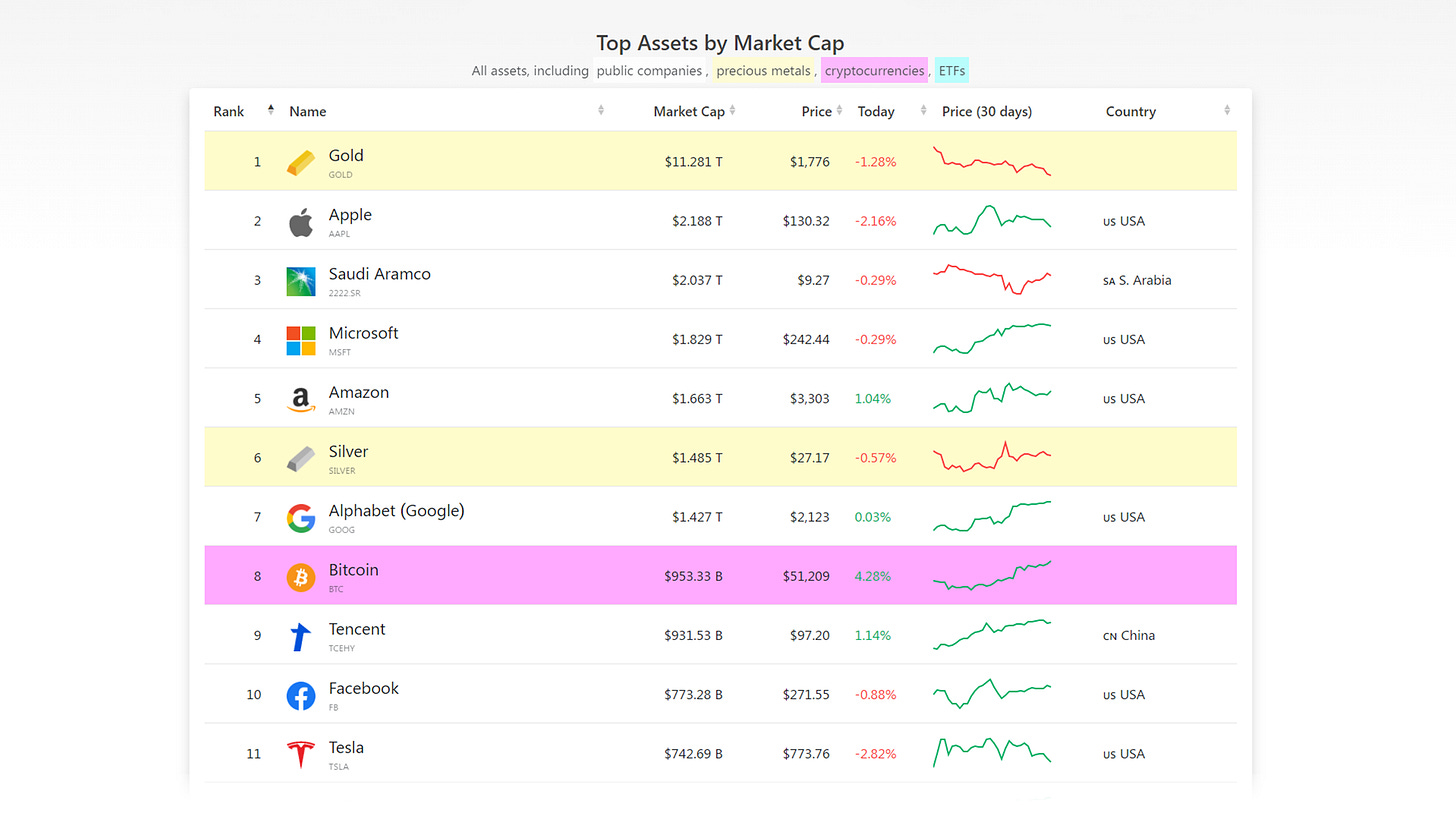Click Alphabet's 0.03% change value
The image size is (1456, 819).
point(873,518)
